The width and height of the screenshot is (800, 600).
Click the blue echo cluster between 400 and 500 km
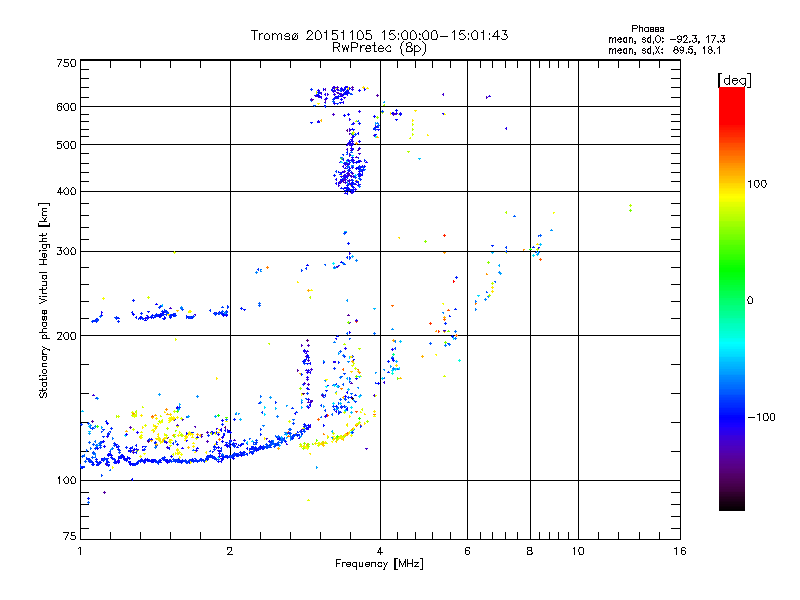(350, 171)
